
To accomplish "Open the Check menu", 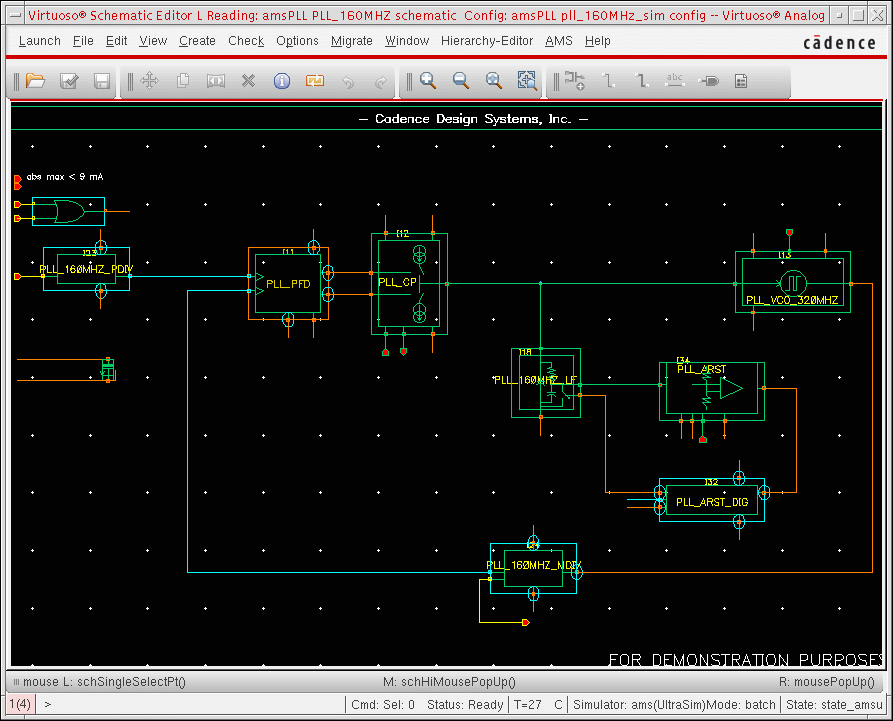I will [246, 41].
